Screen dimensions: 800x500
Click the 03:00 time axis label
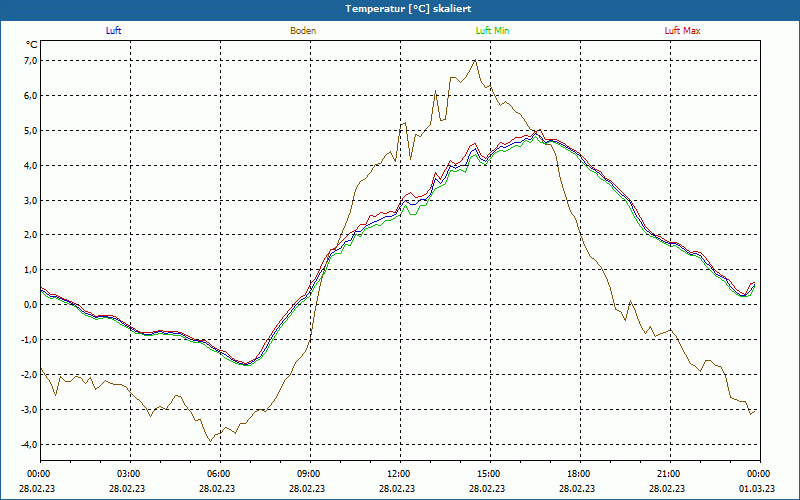tap(127, 474)
